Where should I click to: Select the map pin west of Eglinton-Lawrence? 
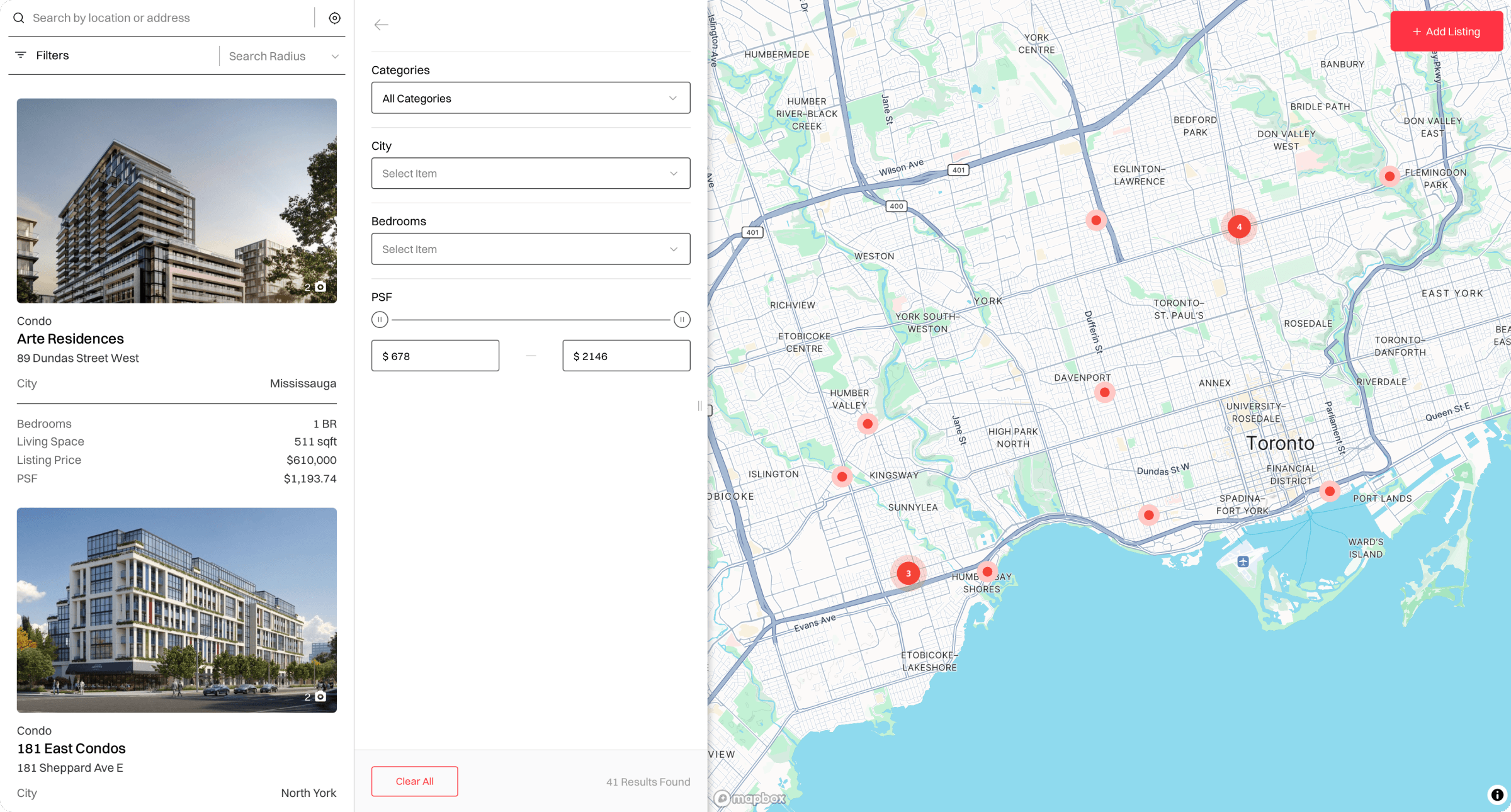coord(1096,220)
